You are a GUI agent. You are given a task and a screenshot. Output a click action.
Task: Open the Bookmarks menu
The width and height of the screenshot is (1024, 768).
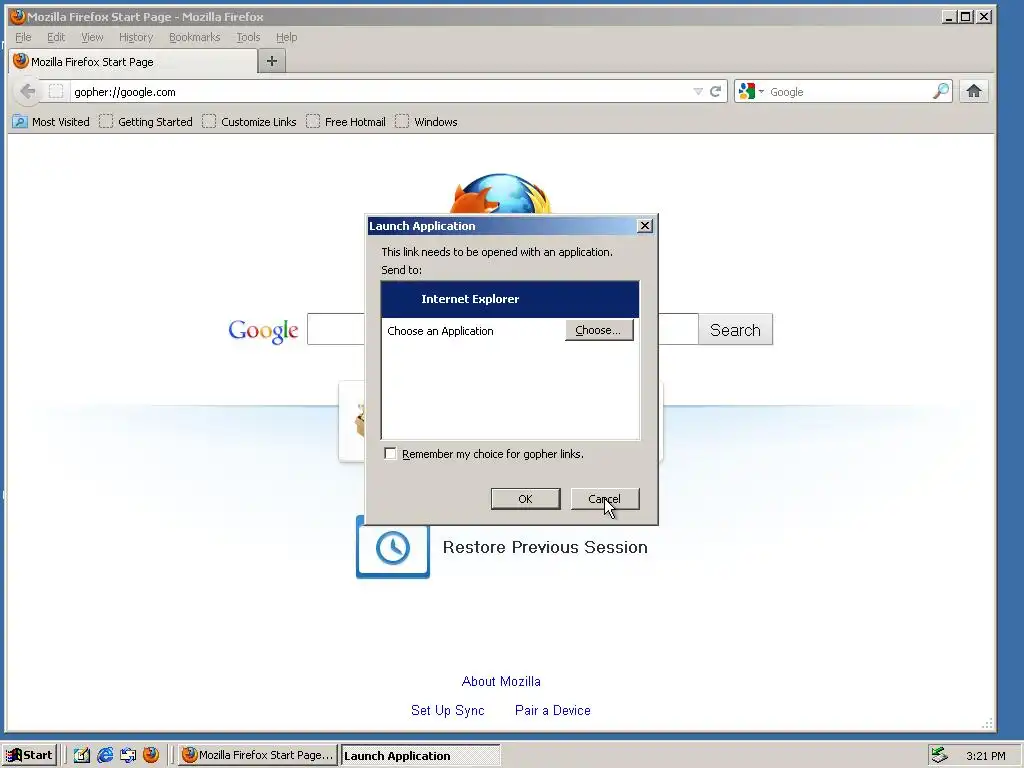pyautogui.click(x=195, y=37)
